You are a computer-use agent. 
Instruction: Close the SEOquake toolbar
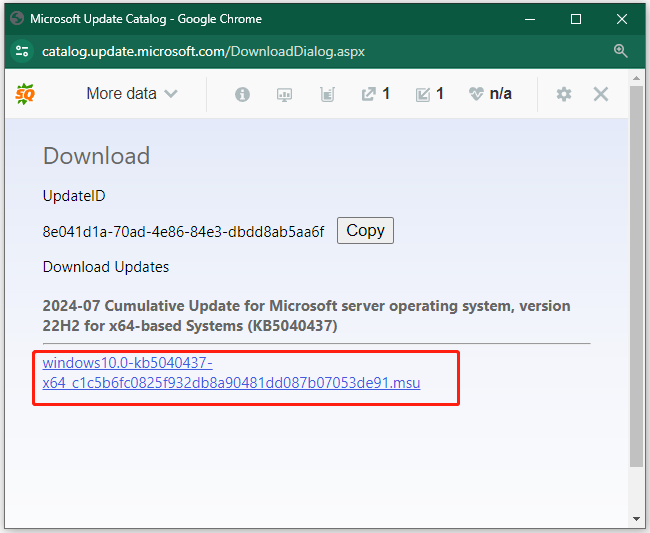coord(601,94)
